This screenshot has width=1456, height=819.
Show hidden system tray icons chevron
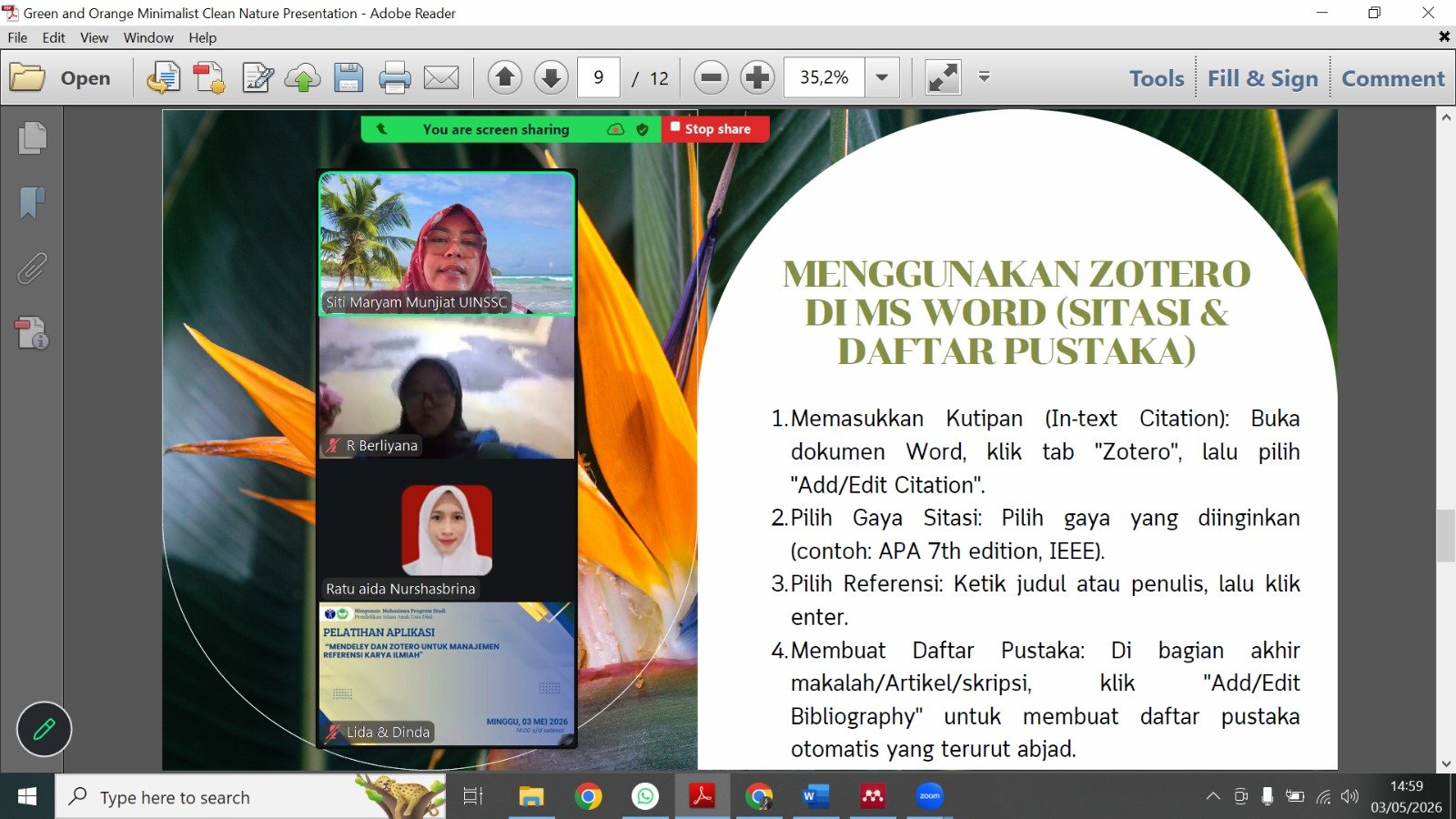1213,796
